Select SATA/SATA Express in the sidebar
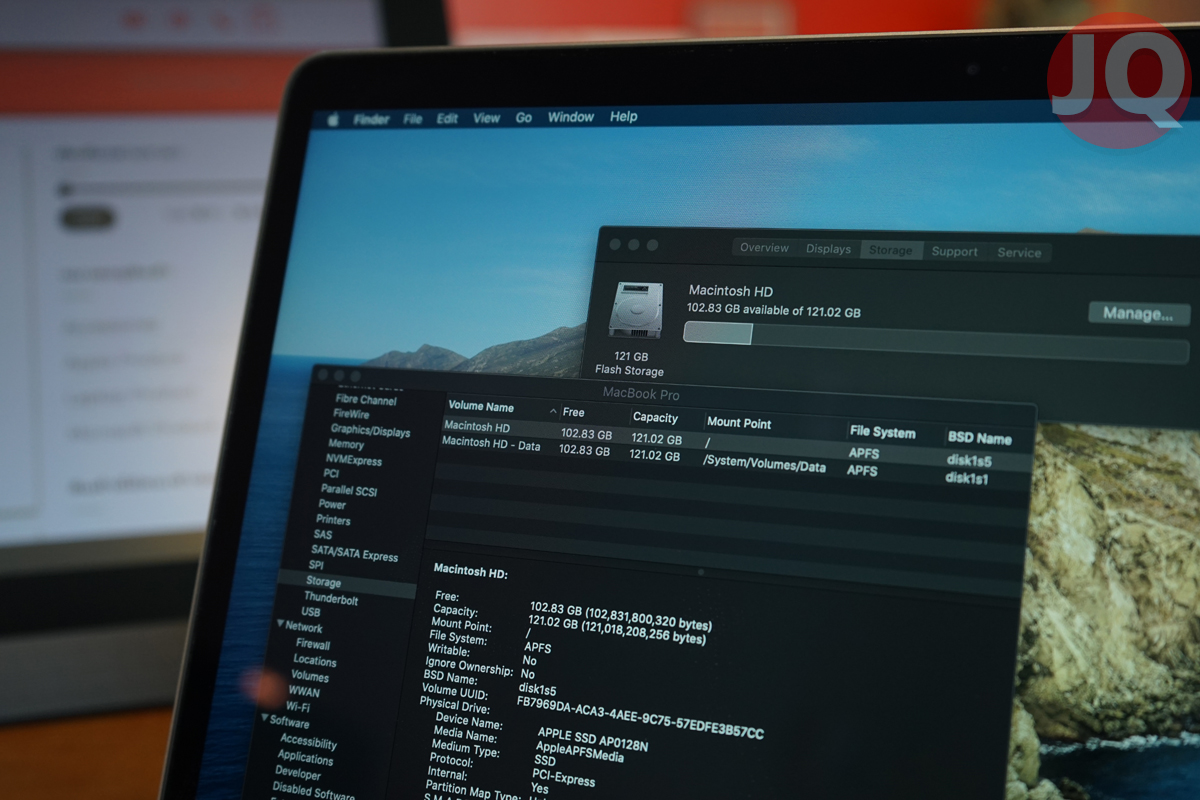This screenshot has width=1200, height=800. pyautogui.click(x=354, y=553)
